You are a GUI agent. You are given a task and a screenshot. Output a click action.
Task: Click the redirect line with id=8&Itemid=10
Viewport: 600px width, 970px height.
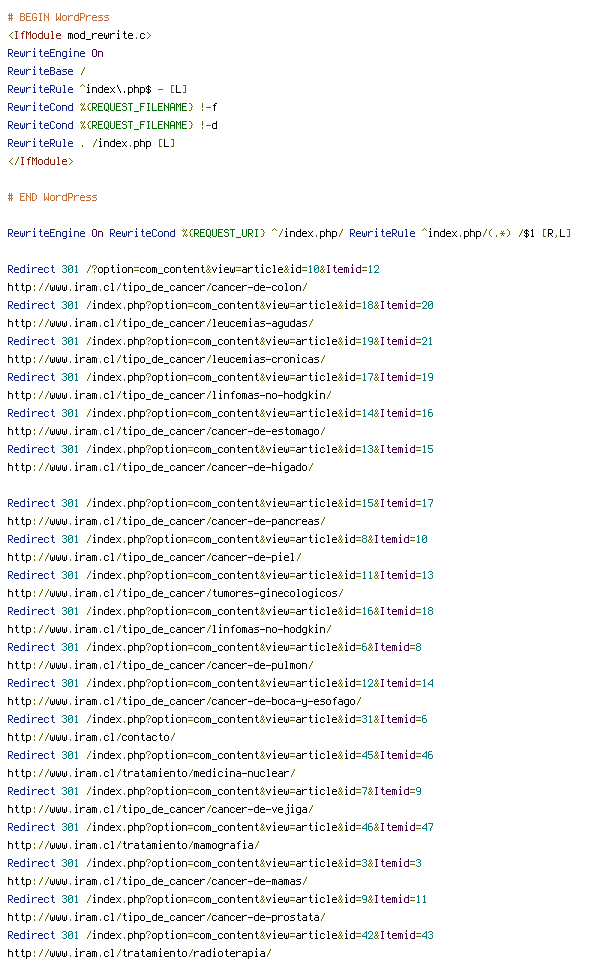click(x=218, y=539)
